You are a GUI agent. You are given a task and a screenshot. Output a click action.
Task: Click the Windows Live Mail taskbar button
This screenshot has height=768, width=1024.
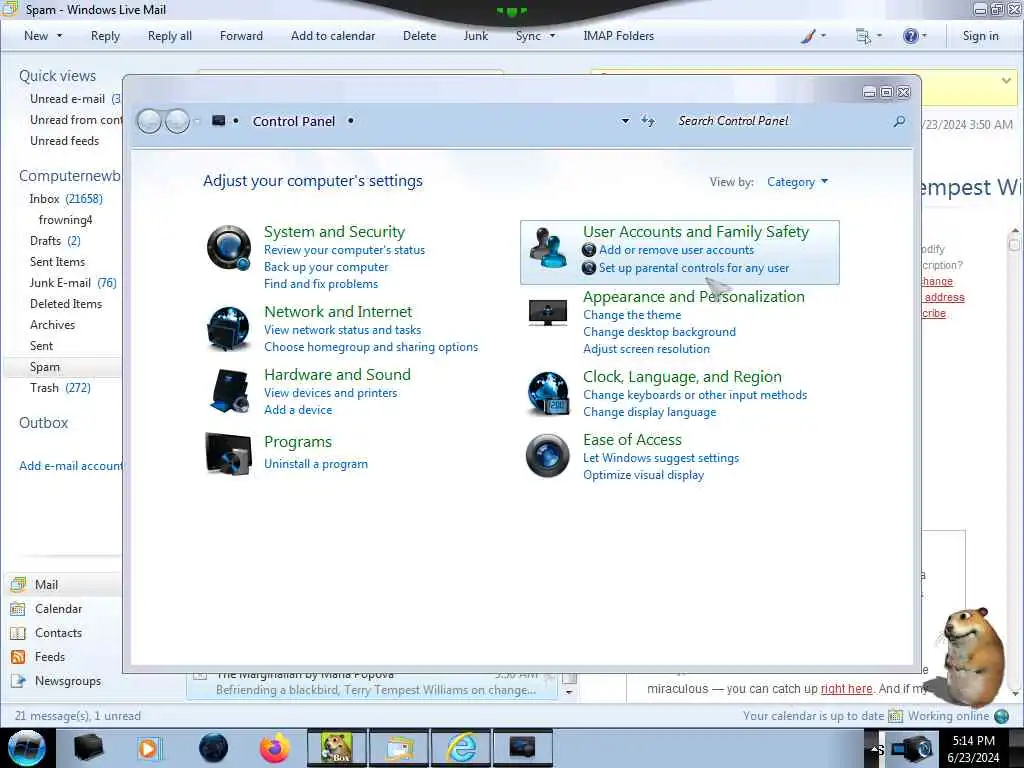[400, 748]
